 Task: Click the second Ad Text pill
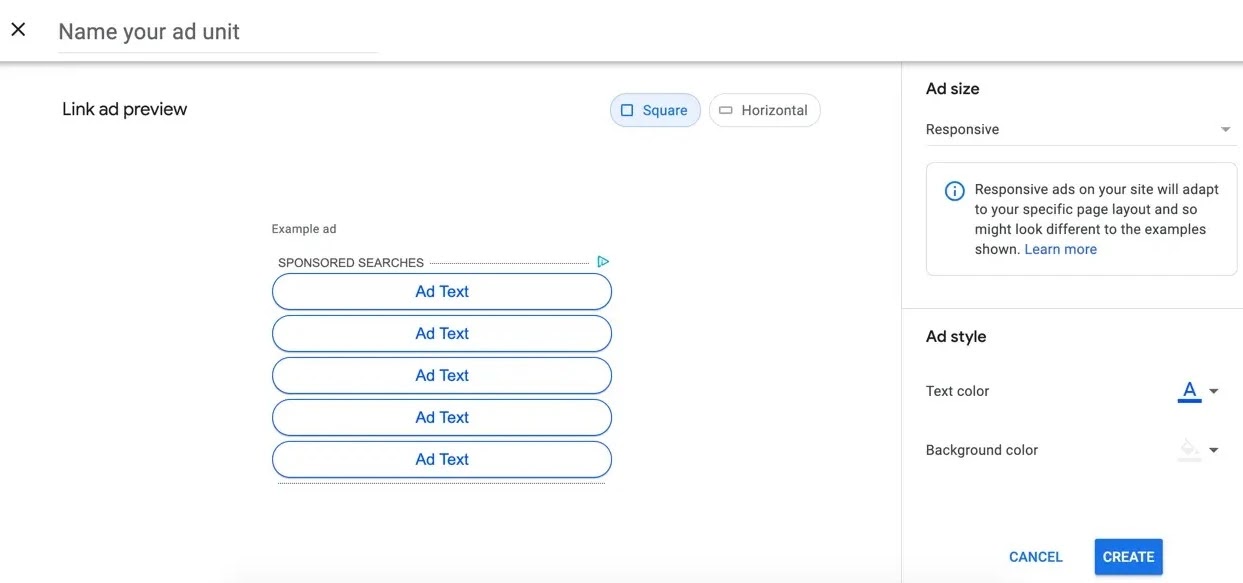(x=442, y=334)
